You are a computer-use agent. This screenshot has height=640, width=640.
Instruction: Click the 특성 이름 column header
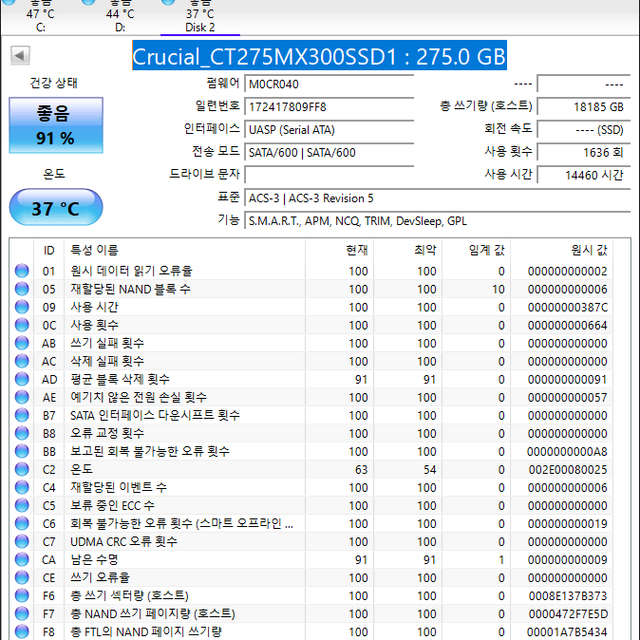[184, 250]
